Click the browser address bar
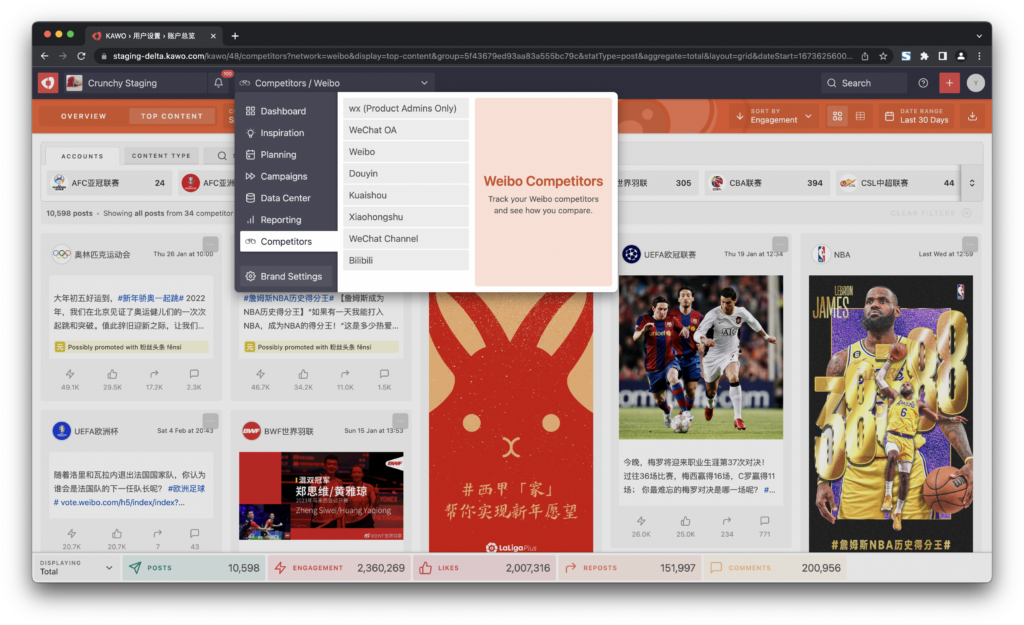Viewport: 1024px width, 625px height. click(482, 56)
